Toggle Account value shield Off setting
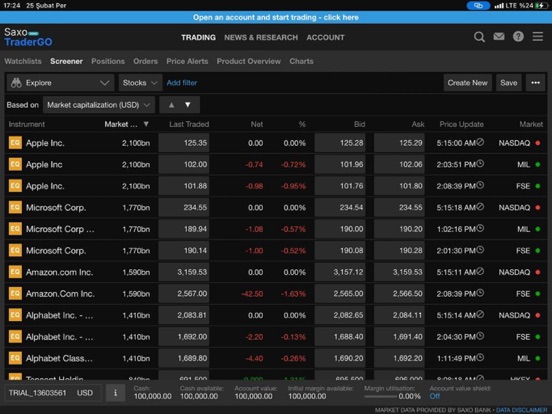This screenshot has height=414, width=552. tap(434, 396)
